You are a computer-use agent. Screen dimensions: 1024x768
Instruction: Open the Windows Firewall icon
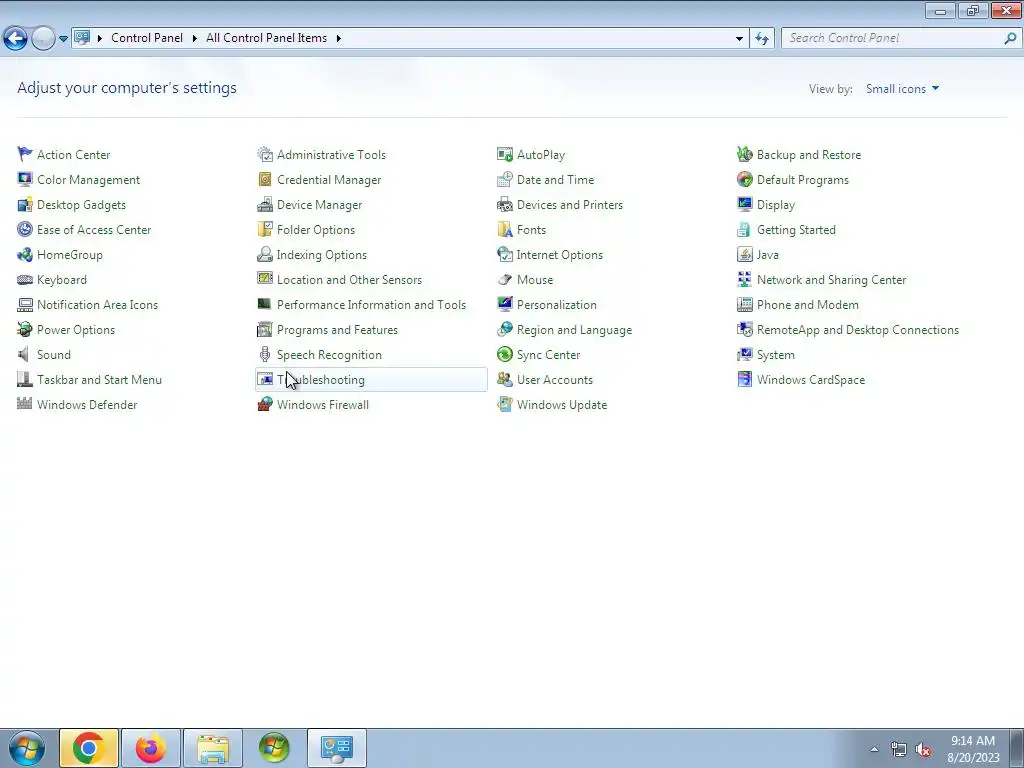[x=264, y=404]
